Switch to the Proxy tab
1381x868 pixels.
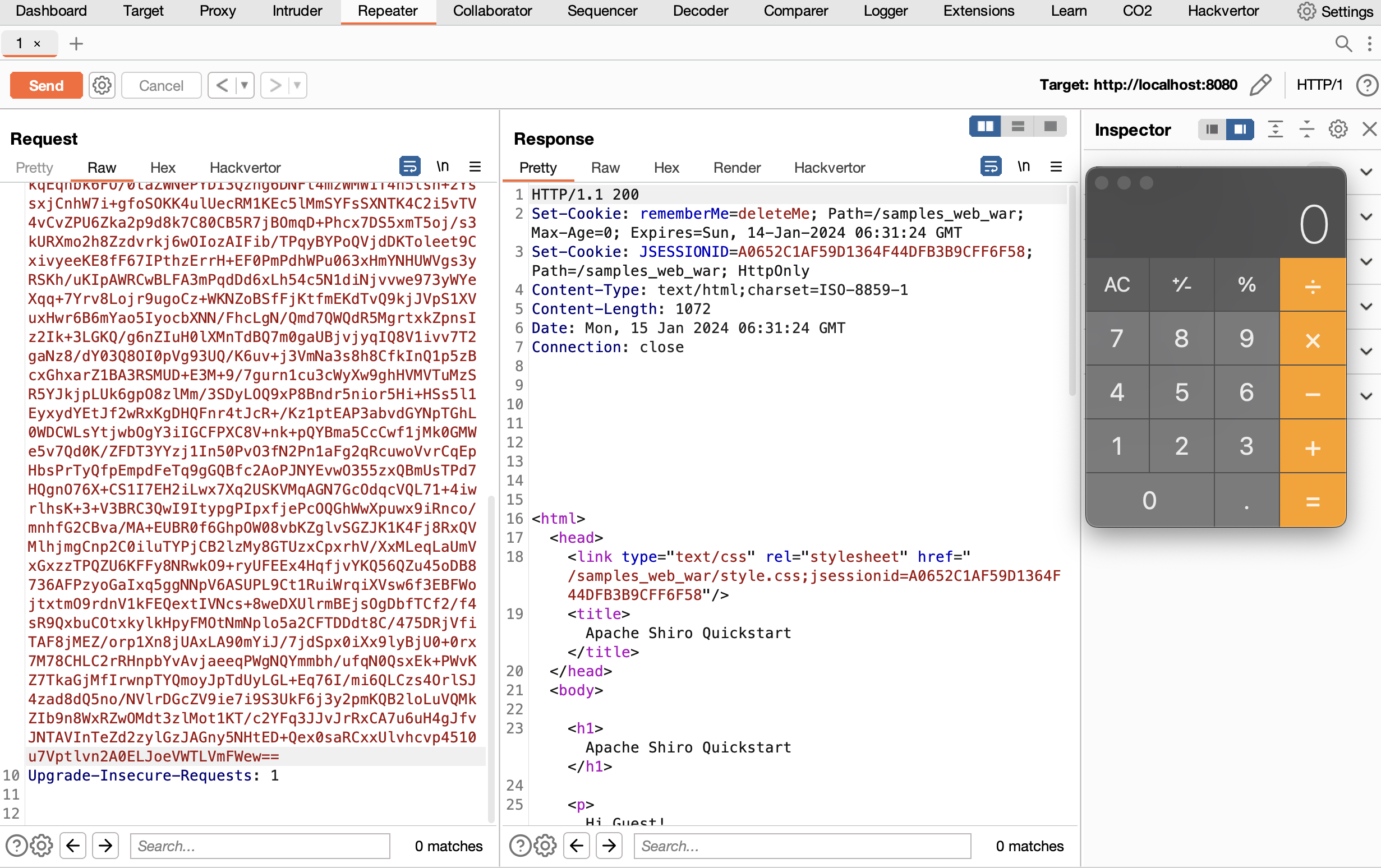[x=218, y=11]
